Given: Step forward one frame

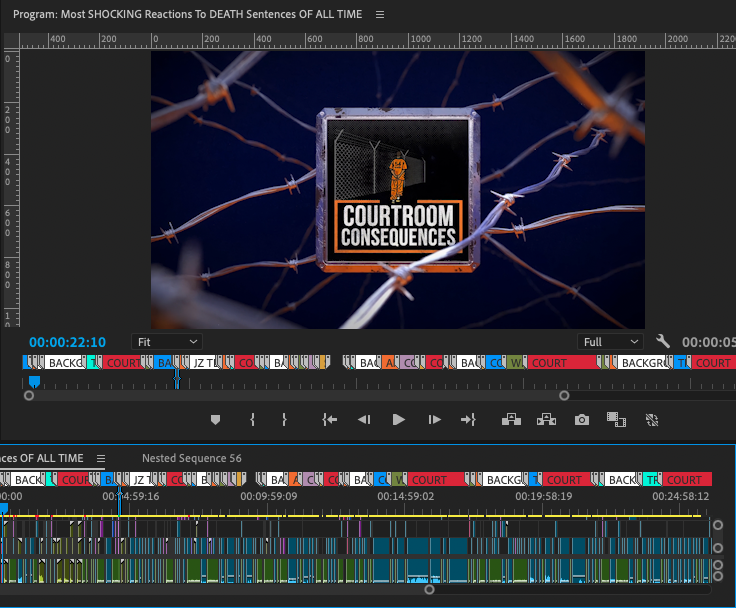Looking at the screenshot, I should pos(434,419).
